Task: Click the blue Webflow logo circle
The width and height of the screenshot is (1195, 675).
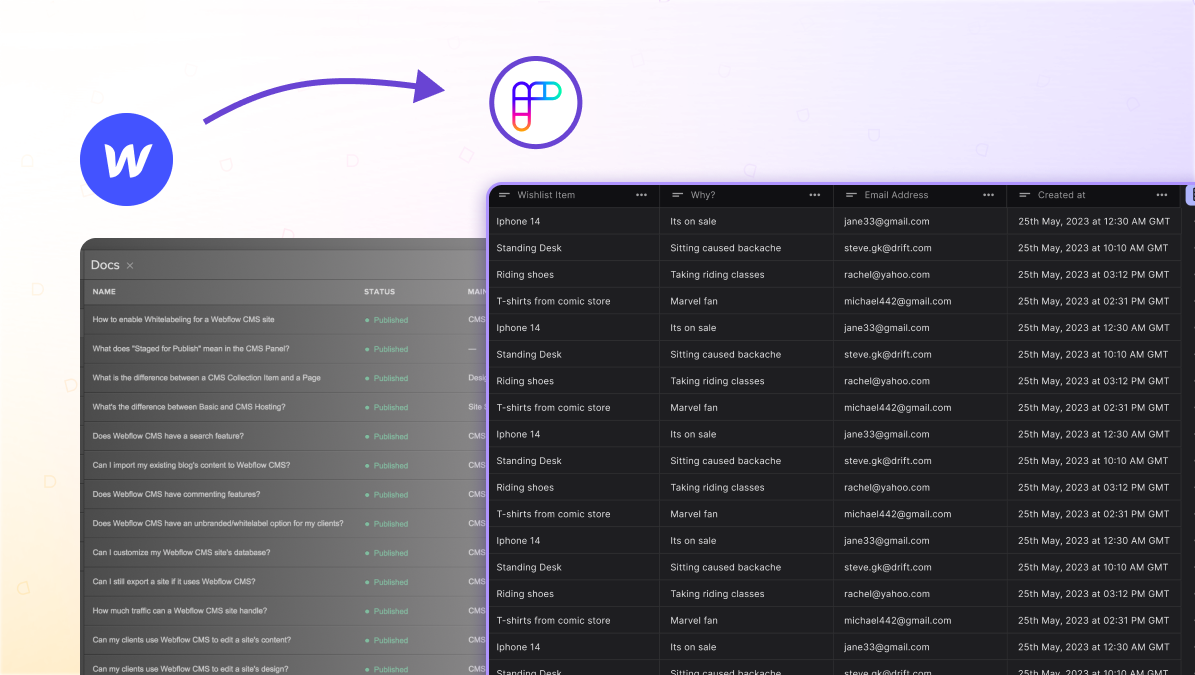Action: point(127,159)
